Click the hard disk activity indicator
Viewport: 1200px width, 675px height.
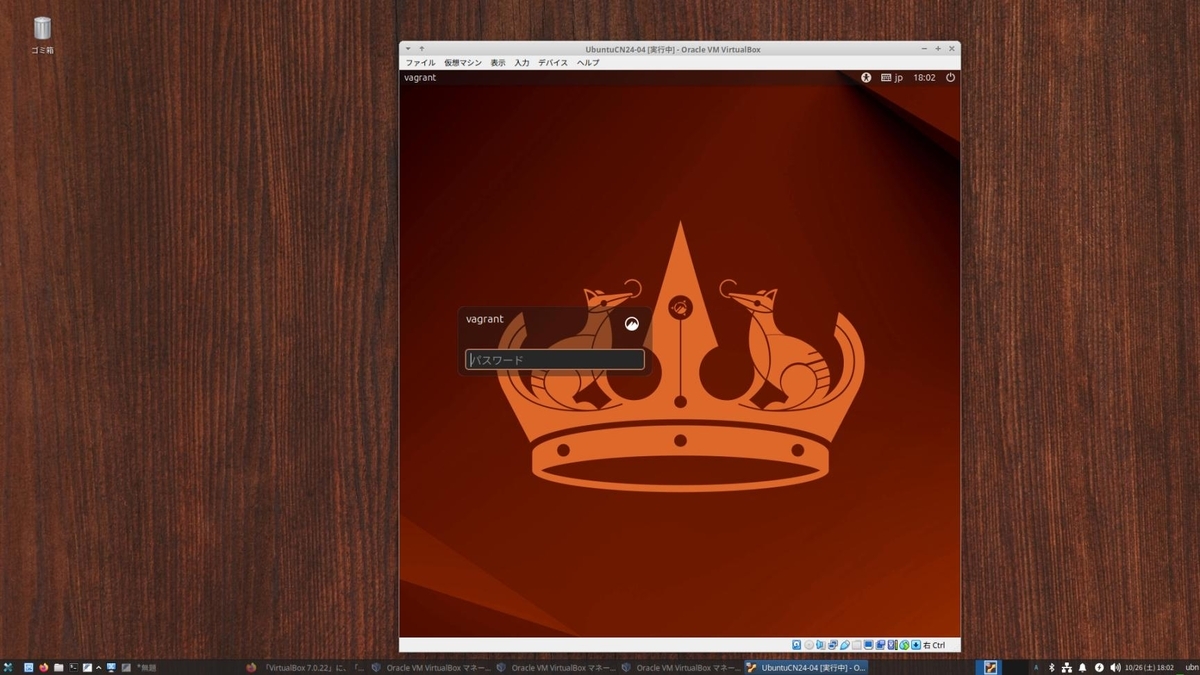pos(797,645)
